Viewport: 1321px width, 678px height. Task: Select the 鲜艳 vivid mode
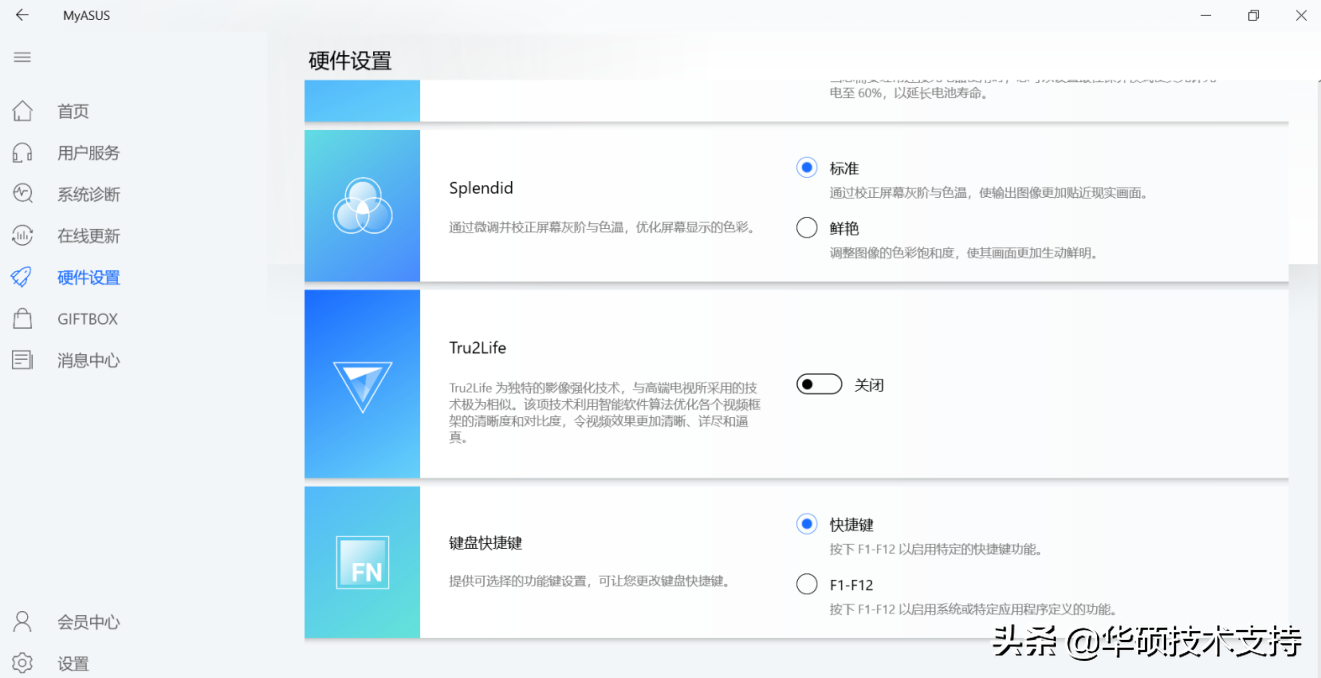(807, 228)
